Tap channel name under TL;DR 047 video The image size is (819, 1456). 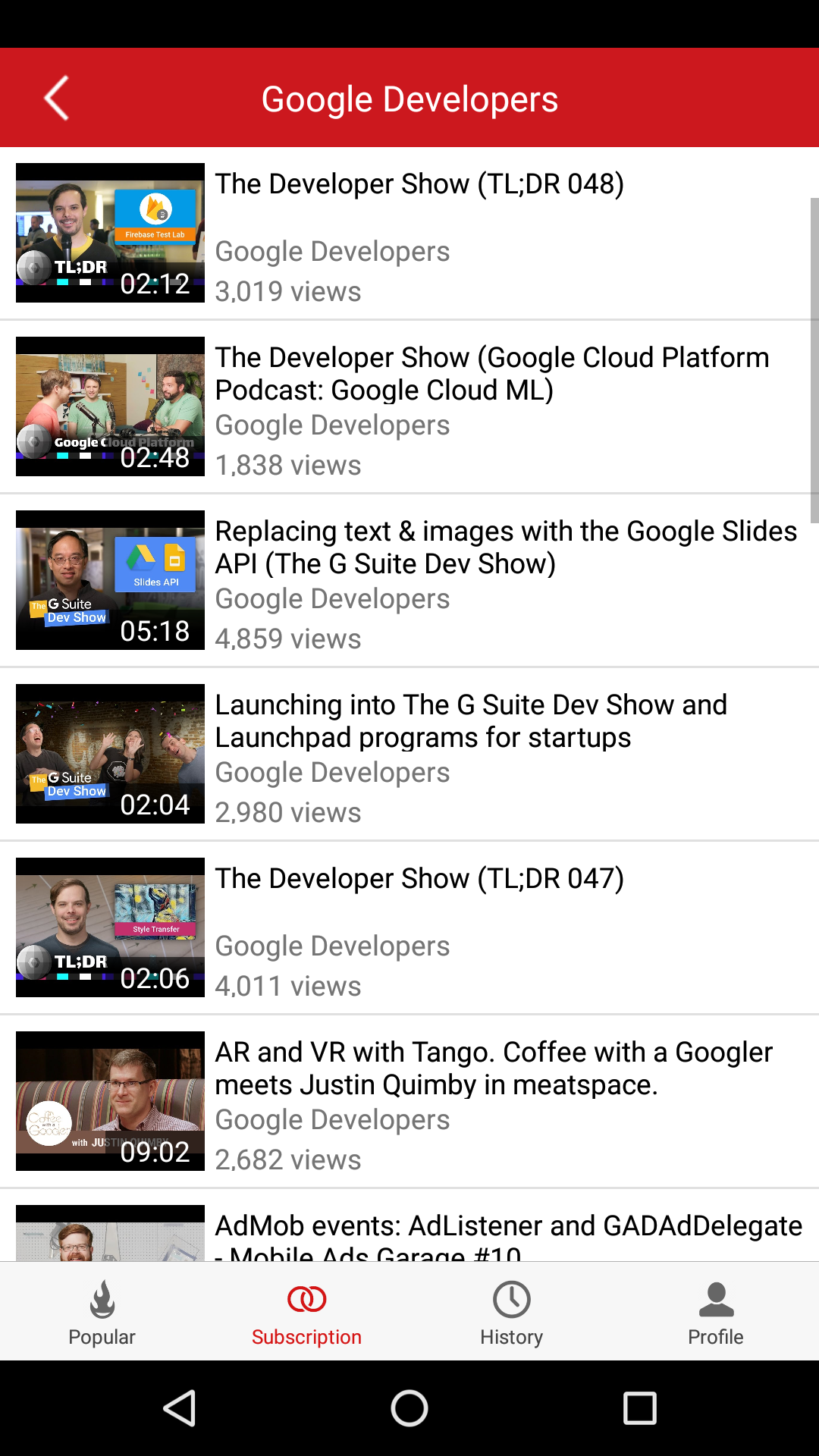click(x=332, y=946)
